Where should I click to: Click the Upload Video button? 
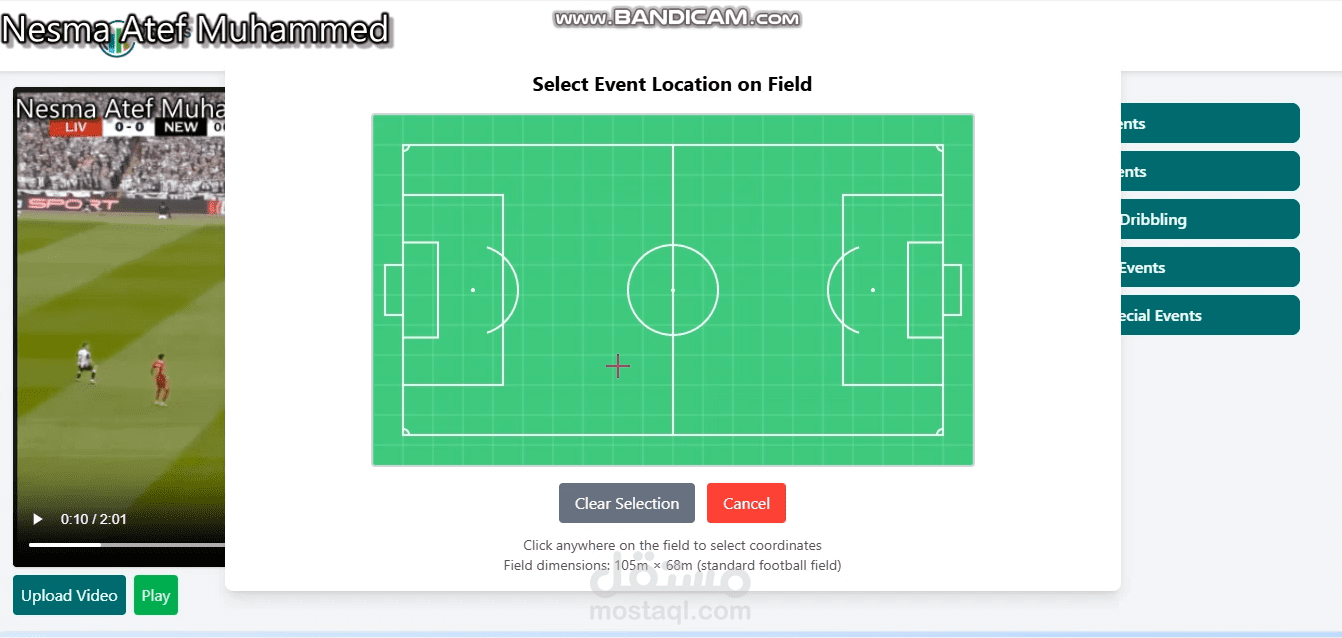tap(70, 595)
